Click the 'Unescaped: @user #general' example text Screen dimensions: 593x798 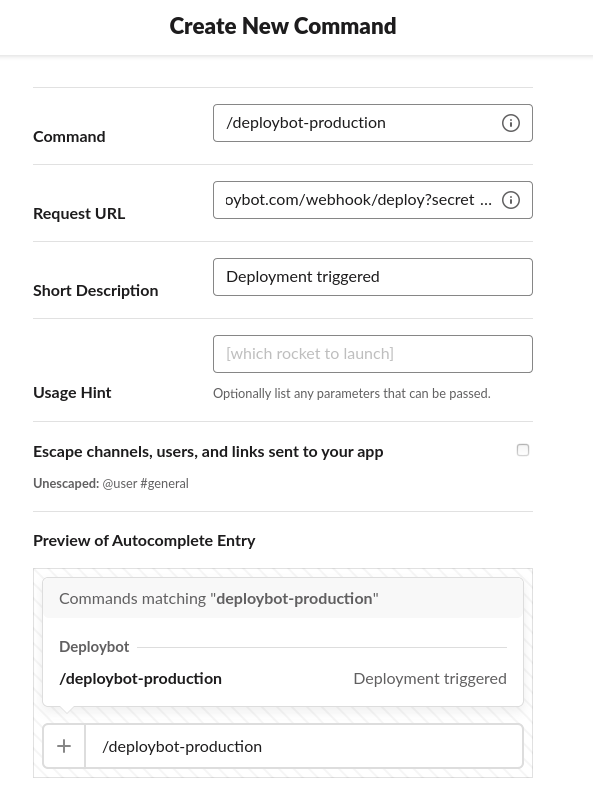pyautogui.click(x=111, y=483)
